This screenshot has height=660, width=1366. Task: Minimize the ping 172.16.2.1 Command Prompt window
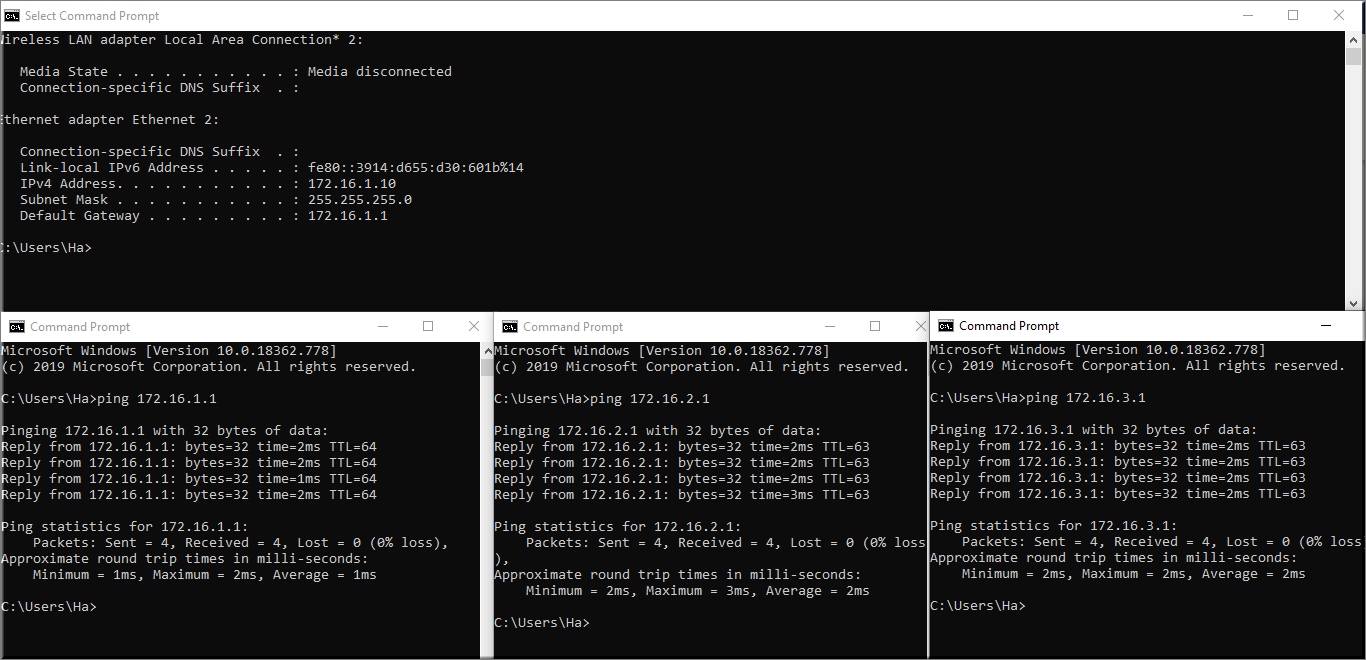[829, 327]
